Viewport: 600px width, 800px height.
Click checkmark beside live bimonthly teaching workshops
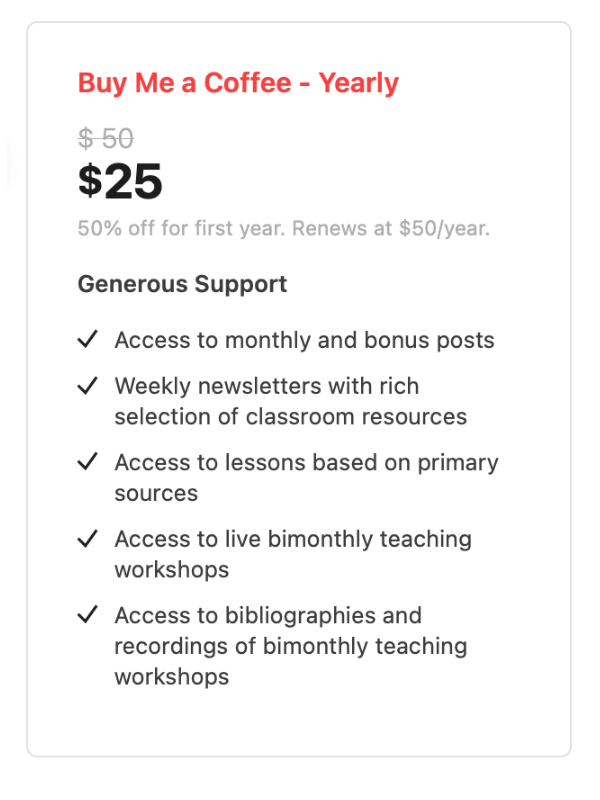(x=87, y=538)
